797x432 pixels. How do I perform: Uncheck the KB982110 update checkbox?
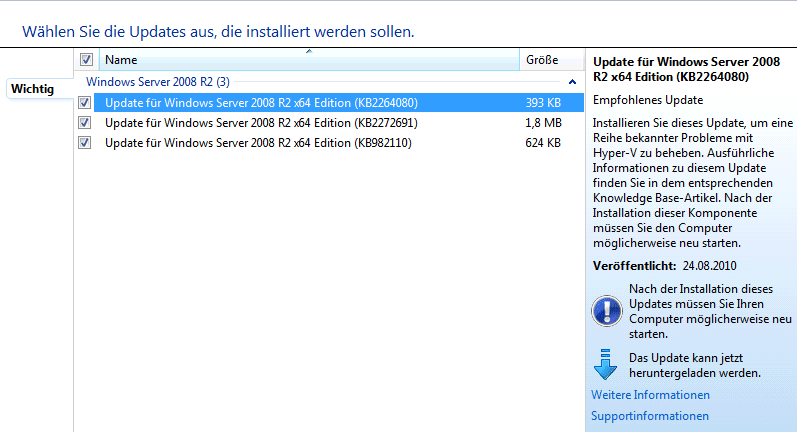[x=84, y=143]
